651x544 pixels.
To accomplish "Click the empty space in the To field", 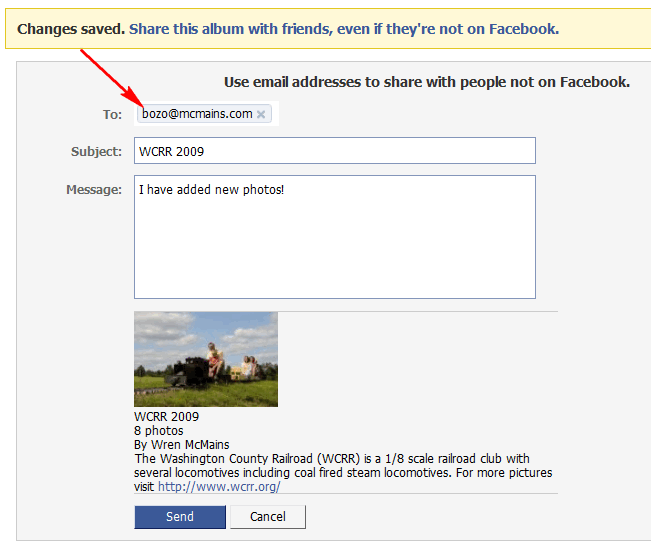I will 275,113.
